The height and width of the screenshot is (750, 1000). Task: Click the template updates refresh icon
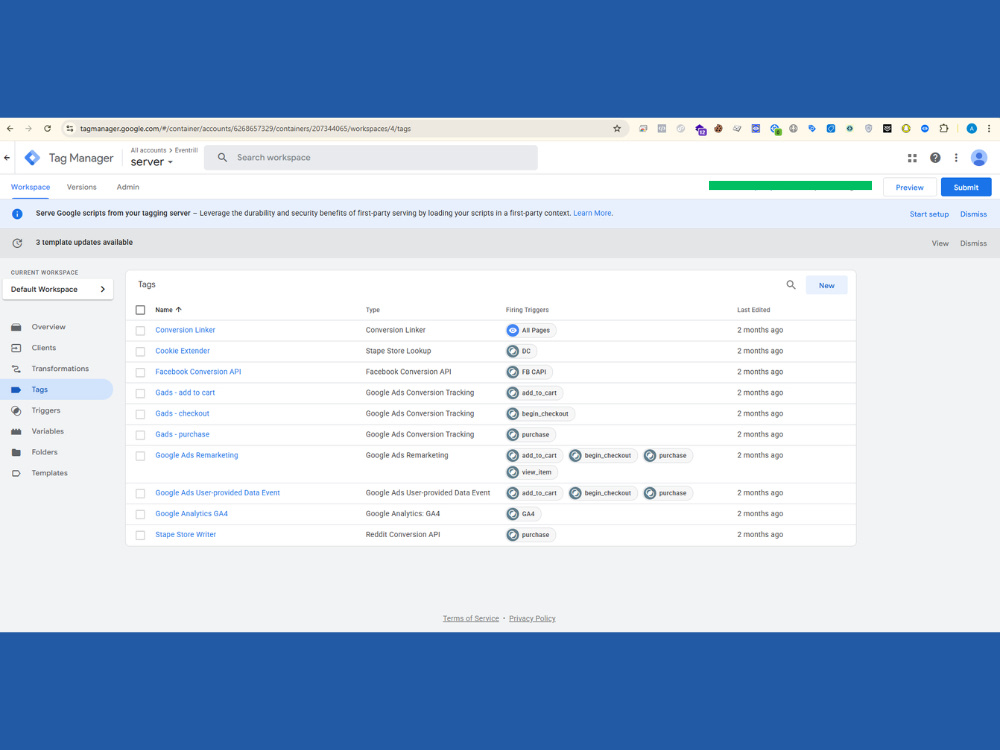(17, 243)
